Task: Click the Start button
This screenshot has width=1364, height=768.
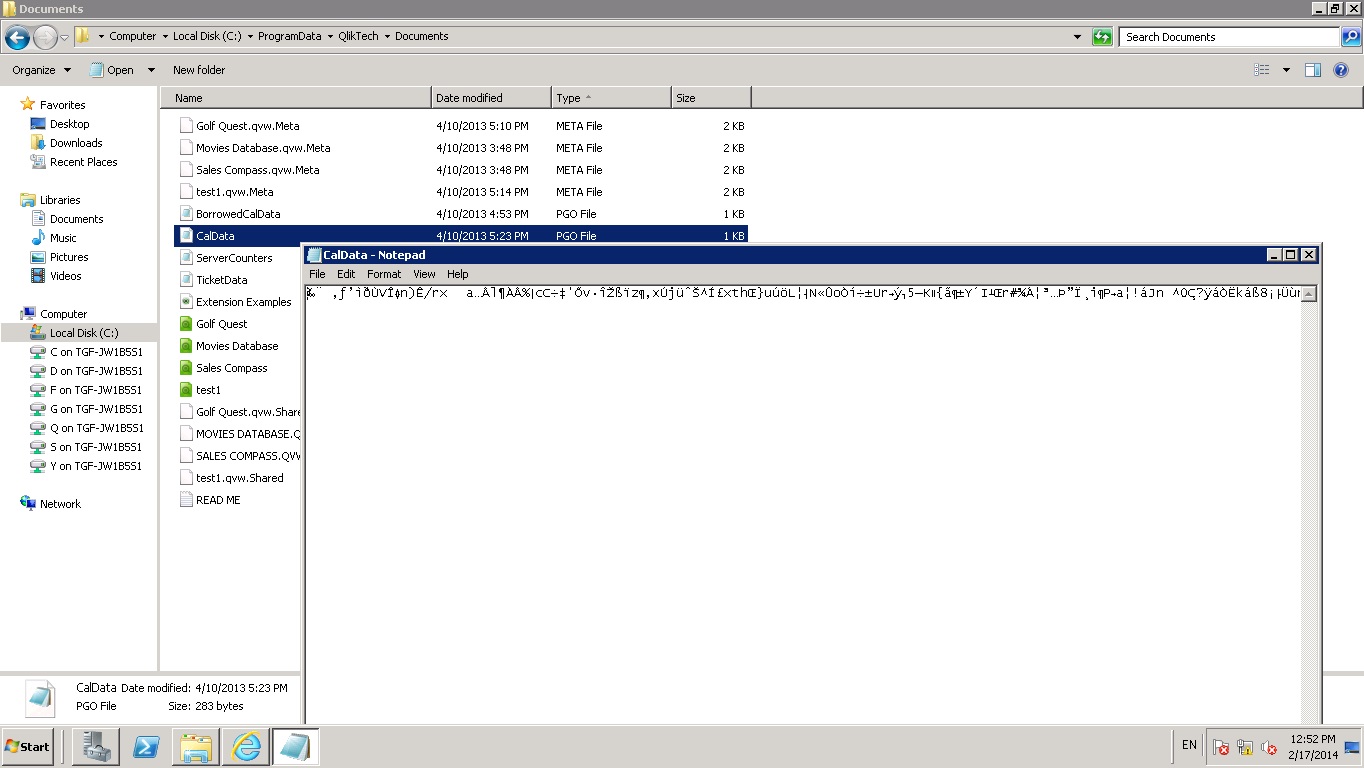Action: 28,747
